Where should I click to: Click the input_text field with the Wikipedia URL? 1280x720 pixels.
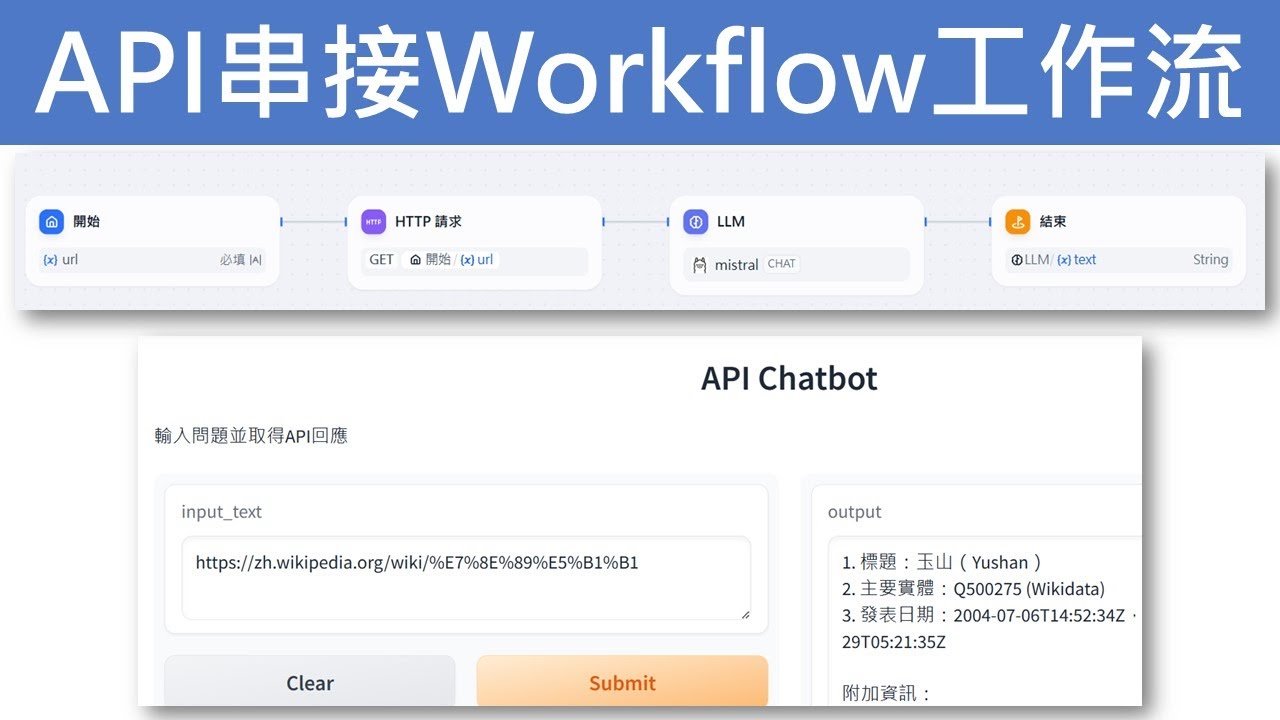[466, 579]
